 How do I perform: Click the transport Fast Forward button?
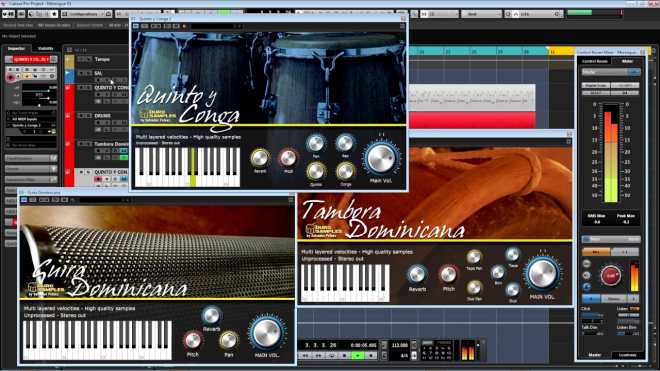pyautogui.click(x=318, y=355)
